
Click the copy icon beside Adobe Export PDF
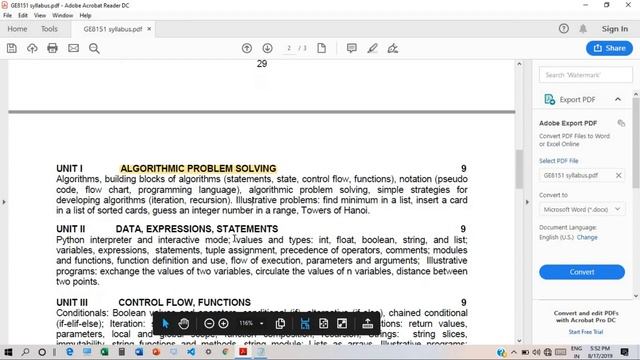(621, 123)
